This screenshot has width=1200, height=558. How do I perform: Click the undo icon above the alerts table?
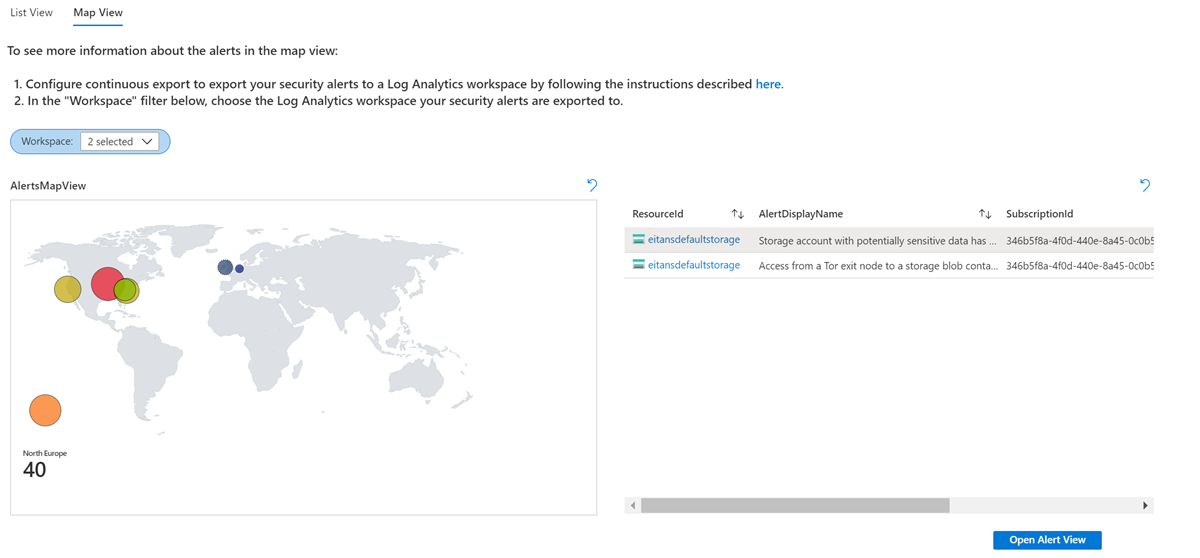1145,185
